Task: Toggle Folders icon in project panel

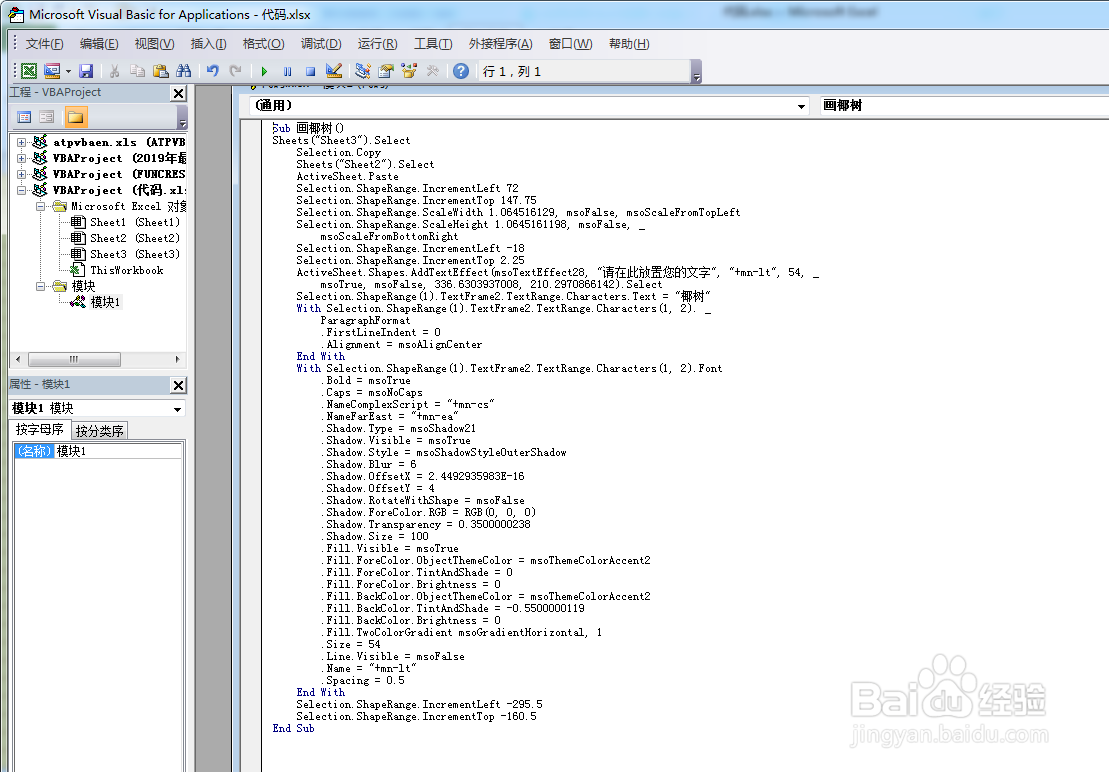Action: (x=76, y=117)
